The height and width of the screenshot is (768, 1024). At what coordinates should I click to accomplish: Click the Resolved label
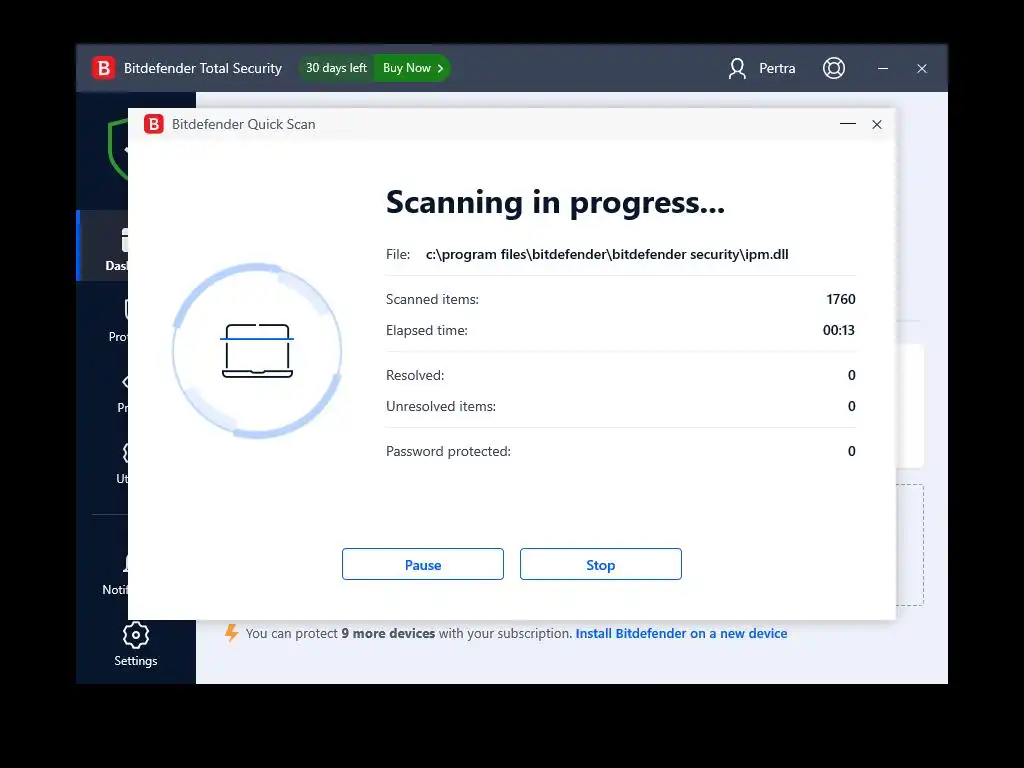415,375
